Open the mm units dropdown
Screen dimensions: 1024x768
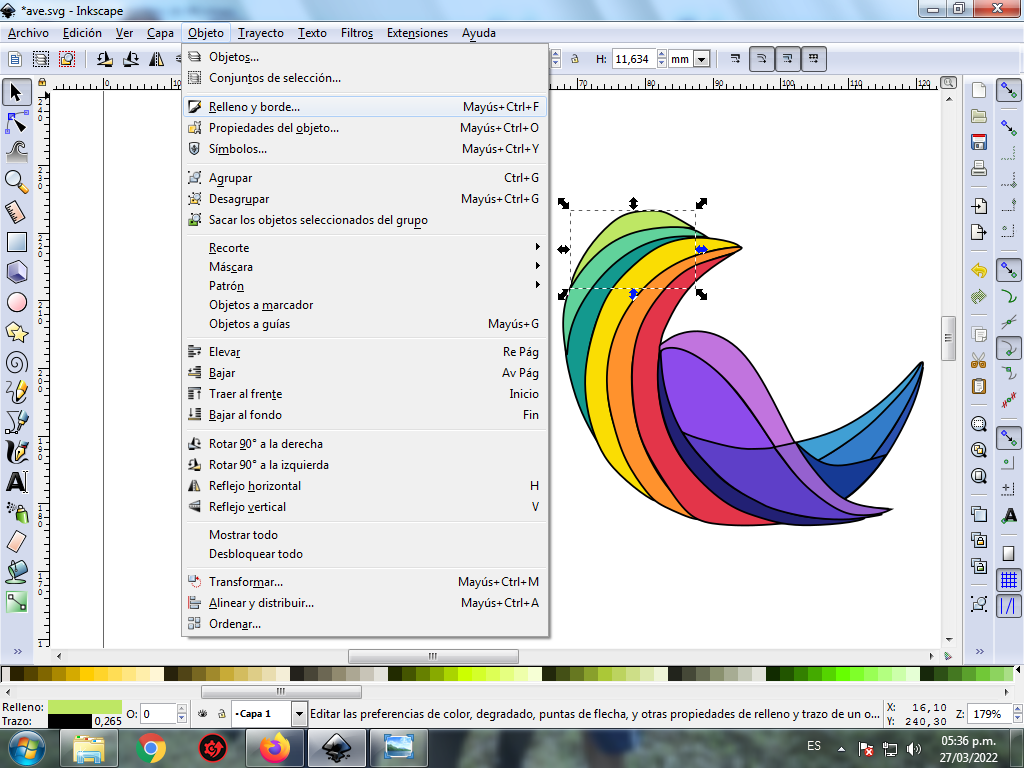(689, 60)
